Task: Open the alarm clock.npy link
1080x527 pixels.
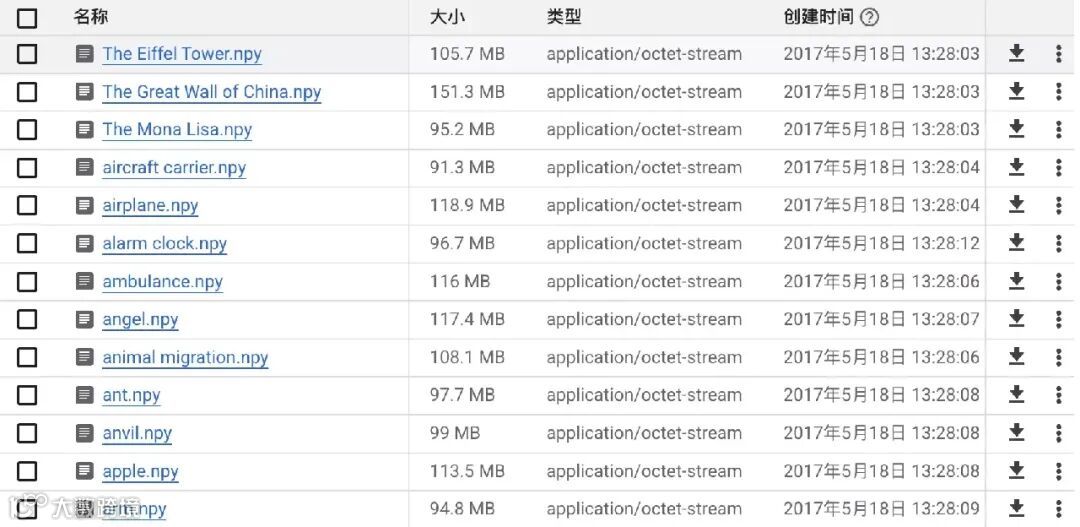Action: tap(164, 244)
